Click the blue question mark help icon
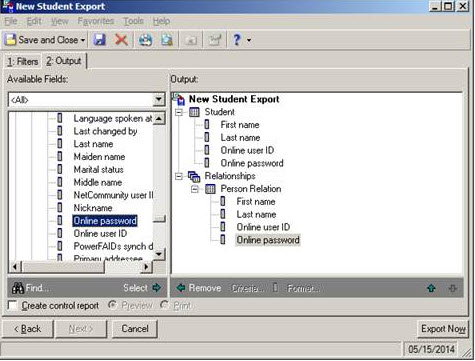The height and width of the screenshot is (361, 475). point(237,40)
